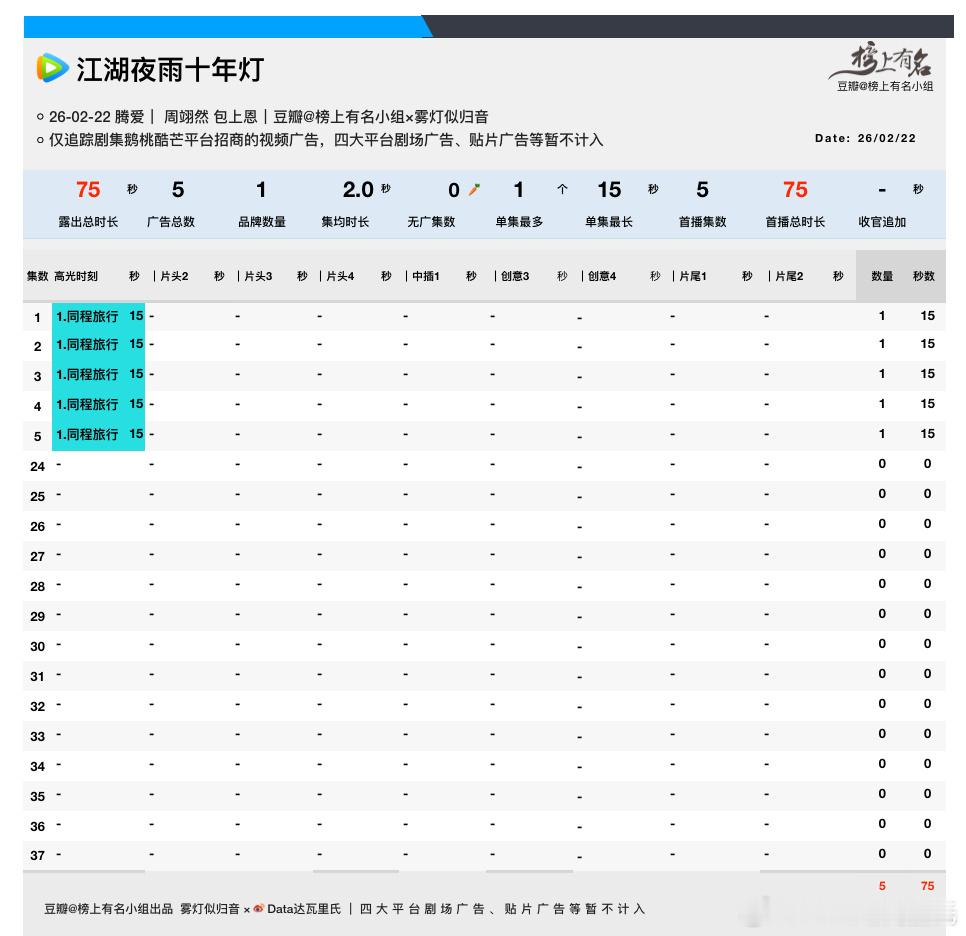Click the eye icon before Data达瓦里氏 in the footer

coord(257,910)
